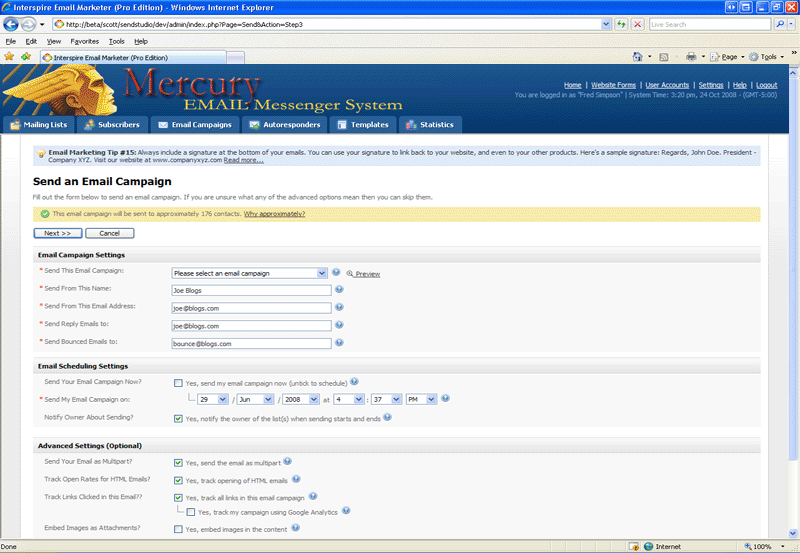Open the Templates tab

click(363, 124)
